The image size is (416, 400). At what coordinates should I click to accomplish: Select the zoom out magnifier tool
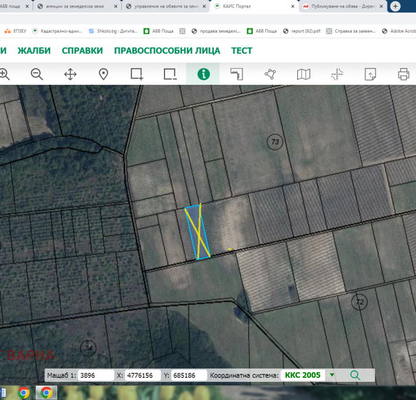pyautogui.click(x=37, y=74)
